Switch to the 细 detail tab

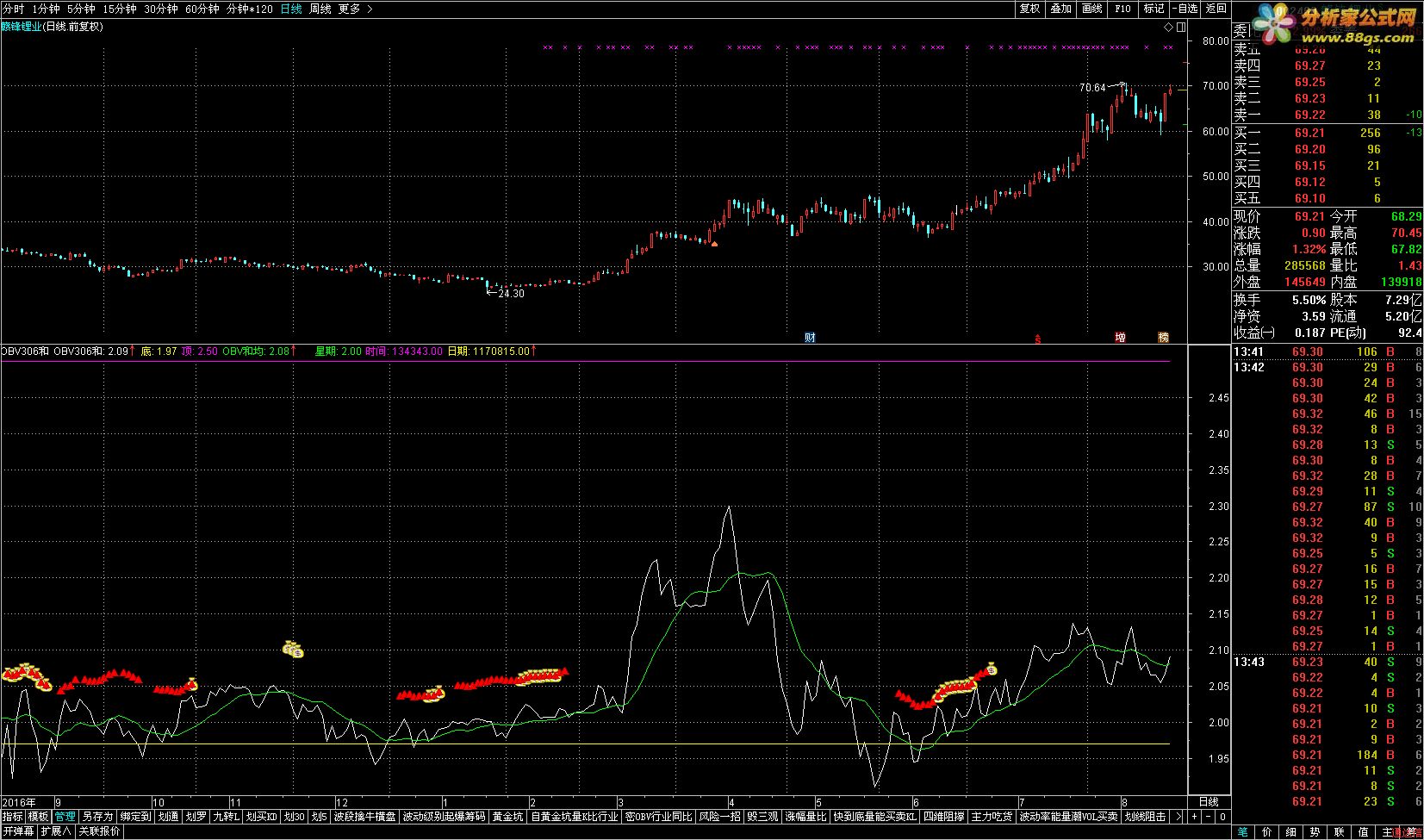click(x=1290, y=832)
